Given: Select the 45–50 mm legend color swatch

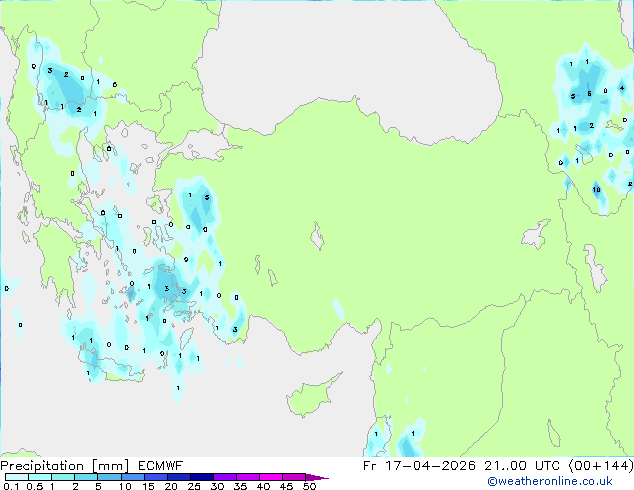Looking at the screenshot, I should click(x=294, y=477).
